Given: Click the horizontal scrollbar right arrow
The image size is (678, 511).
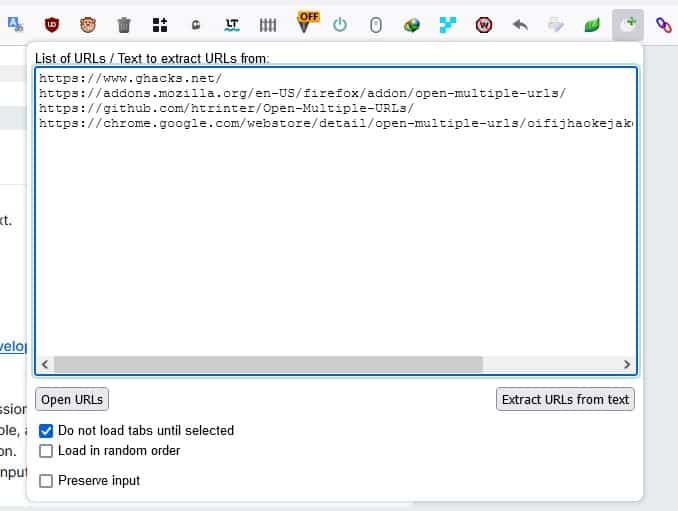Looking at the screenshot, I should click(627, 364).
